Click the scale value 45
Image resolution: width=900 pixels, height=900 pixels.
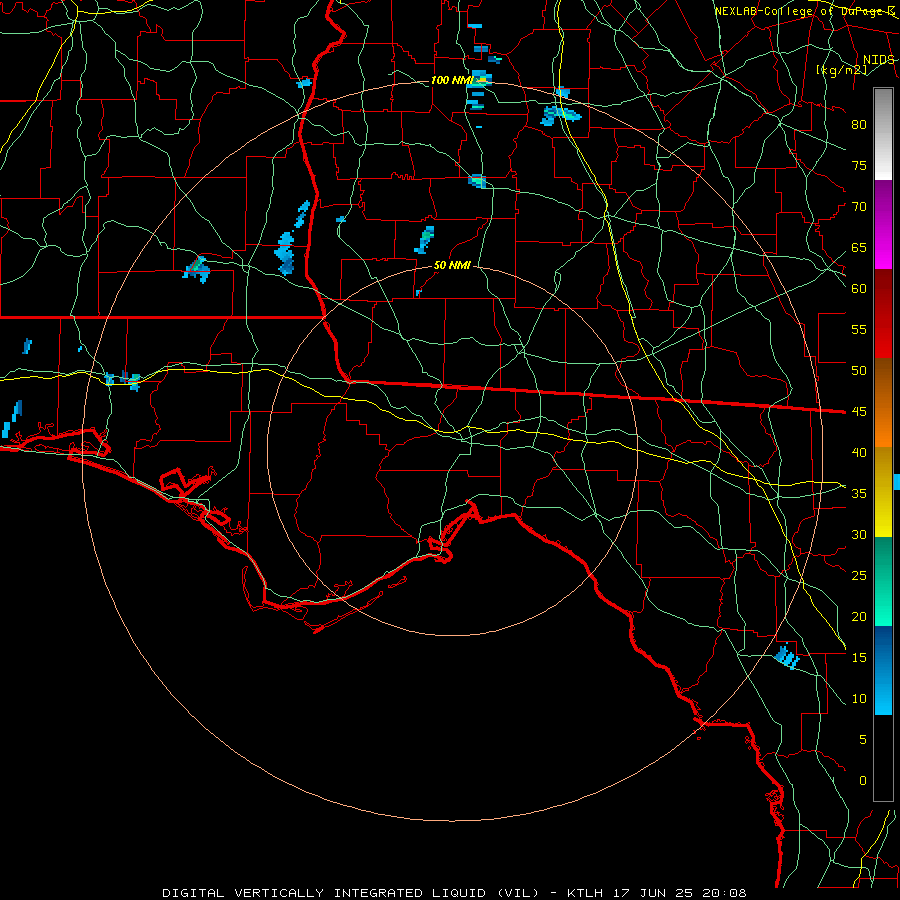pyautogui.click(x=859, y=412)
